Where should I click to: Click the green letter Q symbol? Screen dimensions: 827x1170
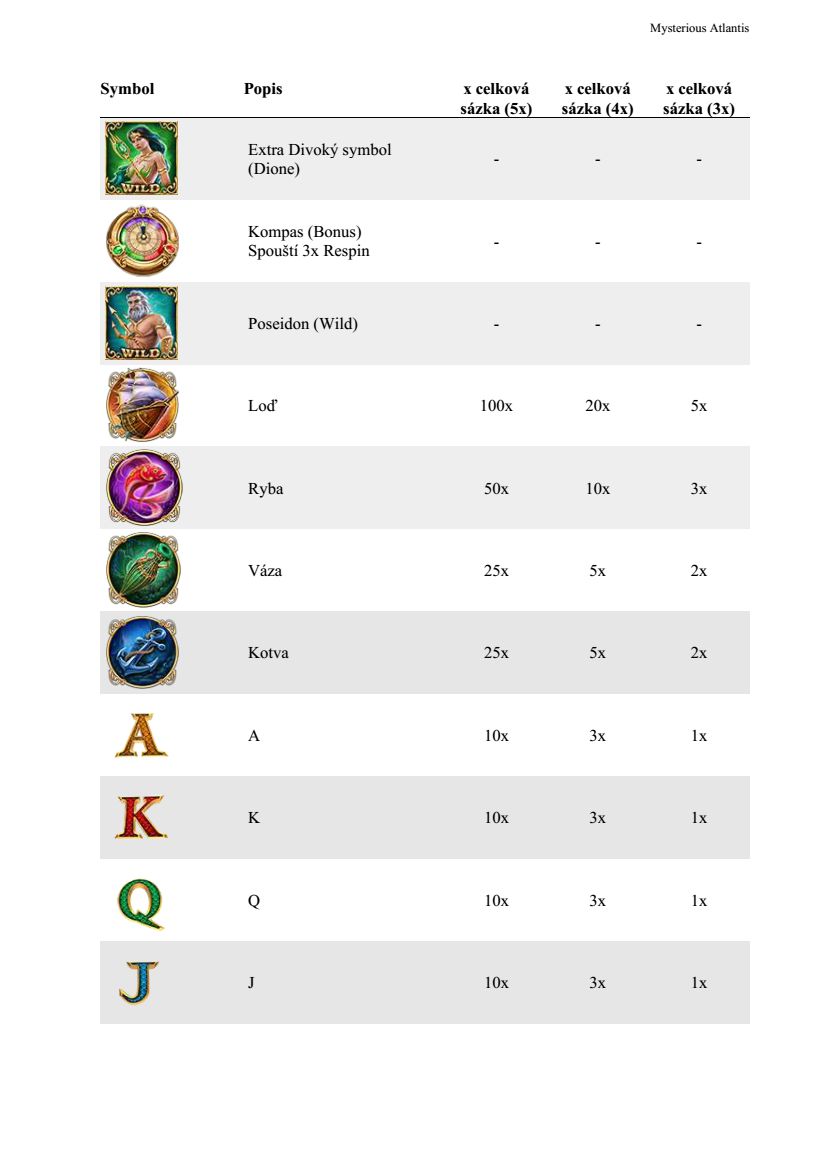(x=141, y=900)
